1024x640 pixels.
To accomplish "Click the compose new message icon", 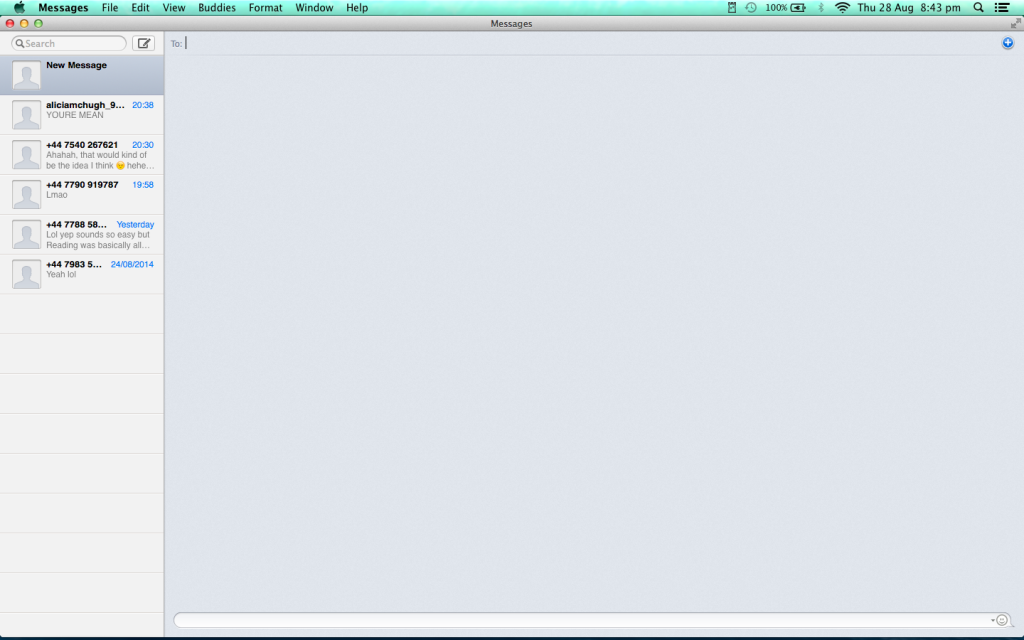I will (144, 43).
